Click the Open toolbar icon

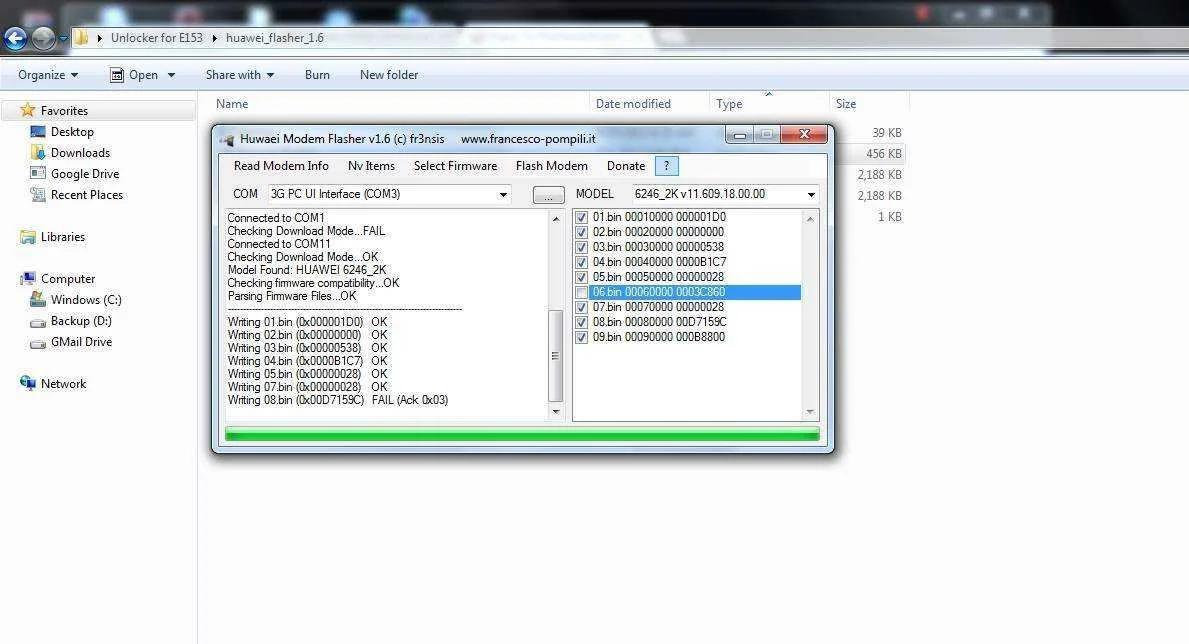117,74
